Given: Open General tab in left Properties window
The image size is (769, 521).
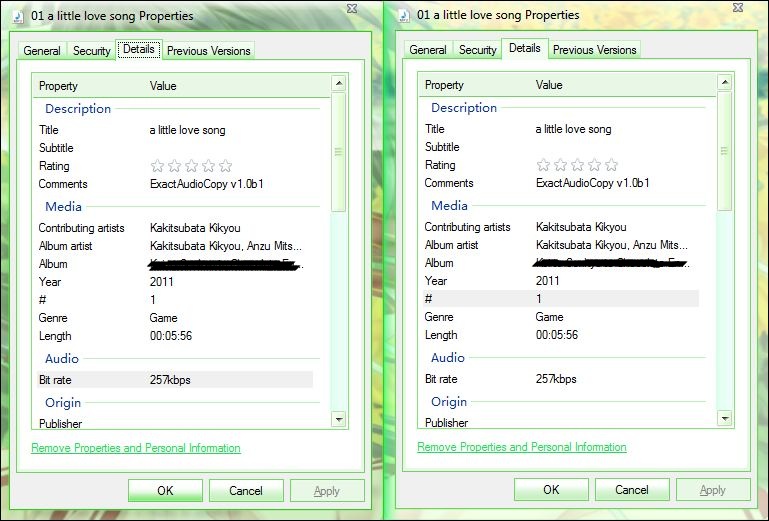Looking at the screenshot, I should tap(42, 51).
